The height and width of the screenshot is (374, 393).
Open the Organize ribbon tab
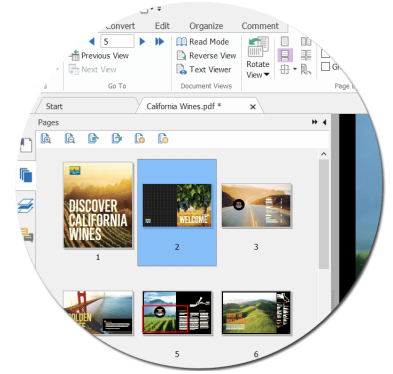tap(206, 26)
